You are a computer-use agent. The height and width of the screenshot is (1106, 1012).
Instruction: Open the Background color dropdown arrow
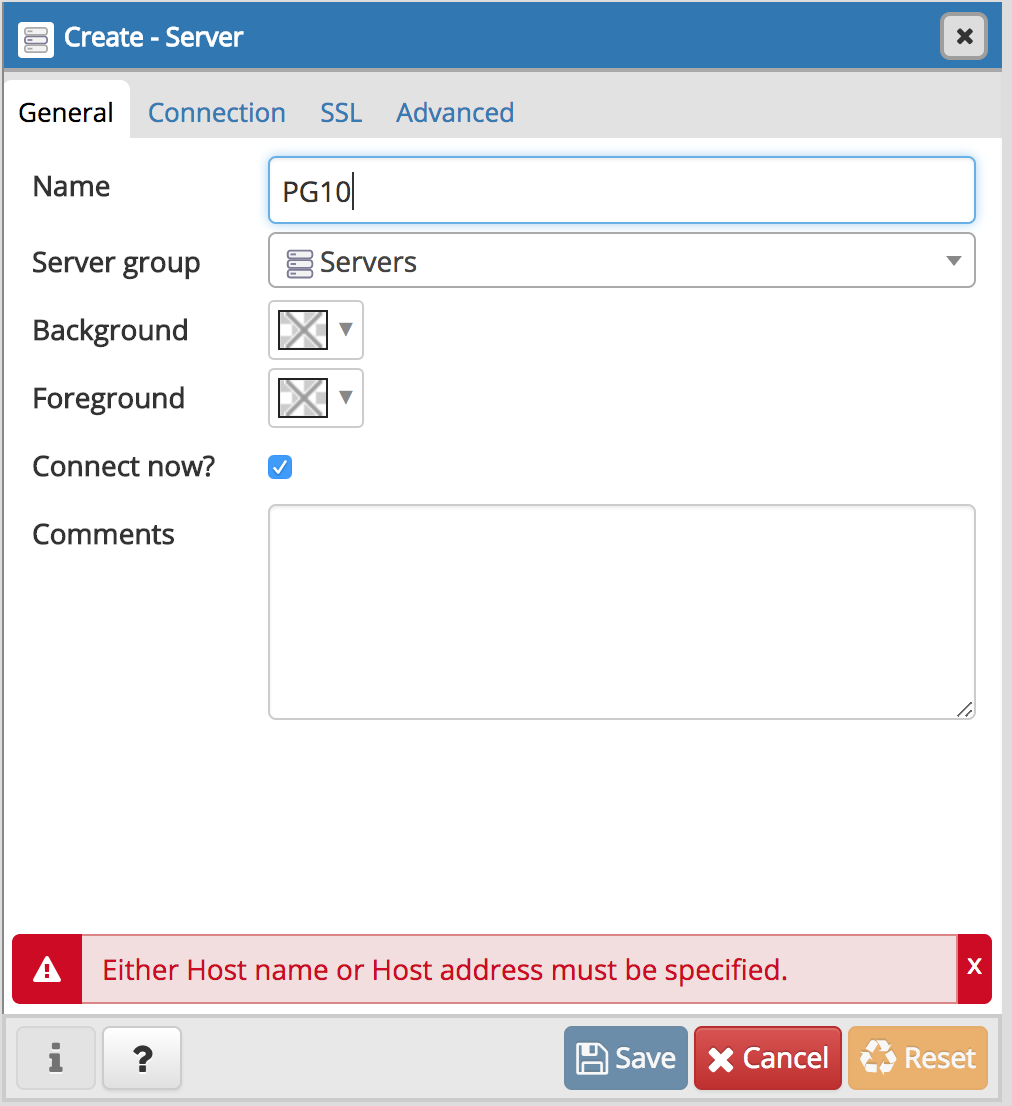[346, 329]
